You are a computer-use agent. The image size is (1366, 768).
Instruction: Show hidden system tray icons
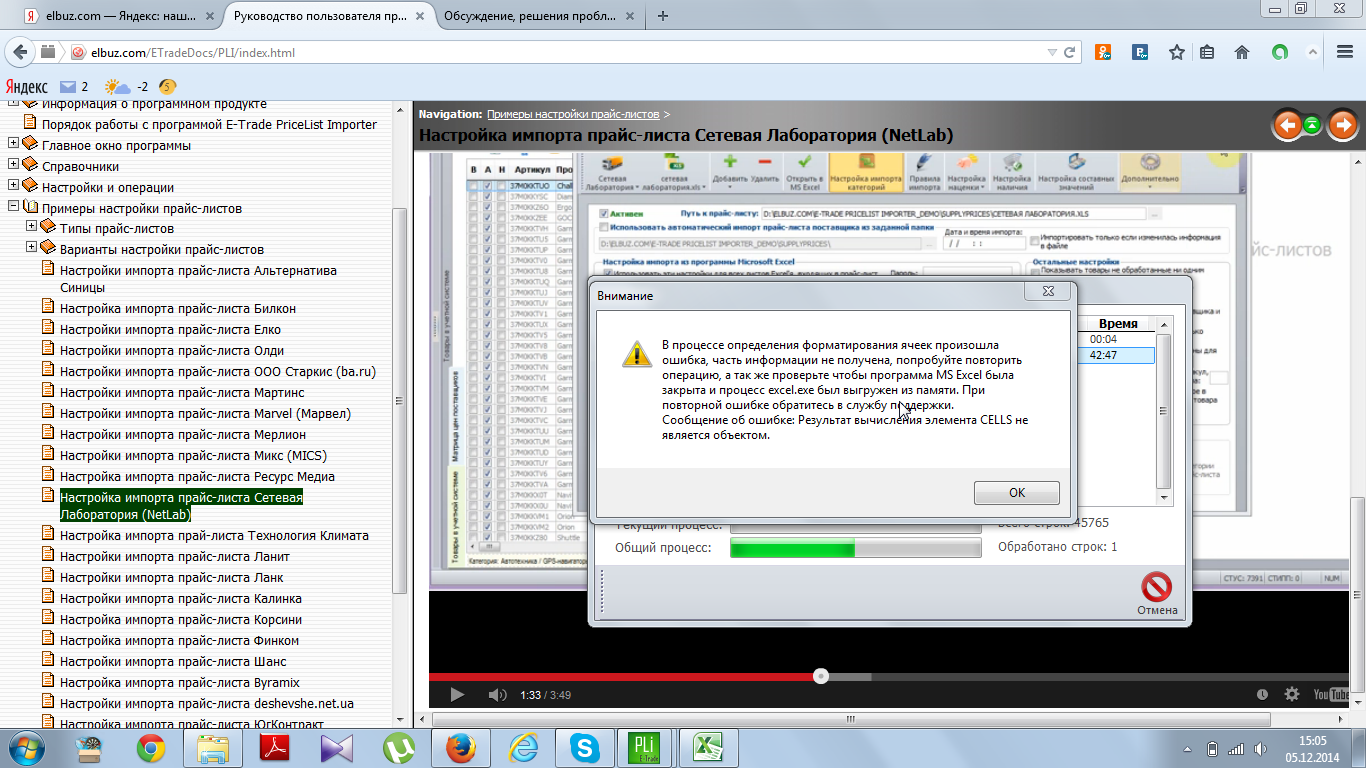point(1188,748)
